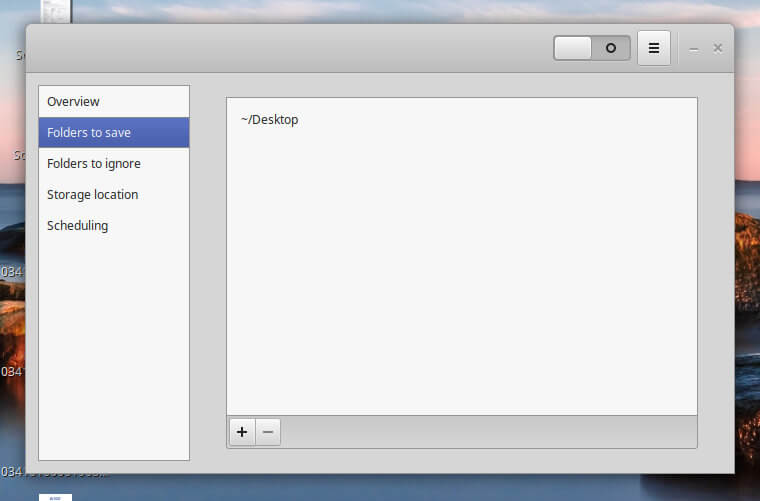Image resolution: width=760 pixels, height=501 pixels.
Task: Minimize the backup settings window
Action: pos(694,48)
